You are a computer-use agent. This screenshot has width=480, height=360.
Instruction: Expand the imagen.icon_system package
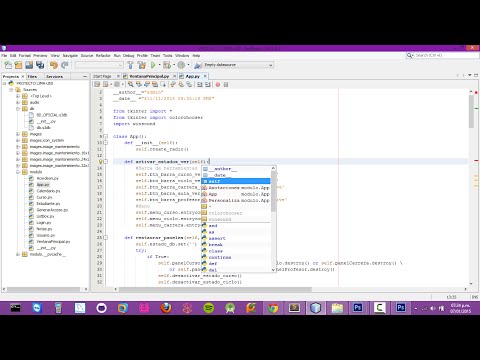[18, 140]
